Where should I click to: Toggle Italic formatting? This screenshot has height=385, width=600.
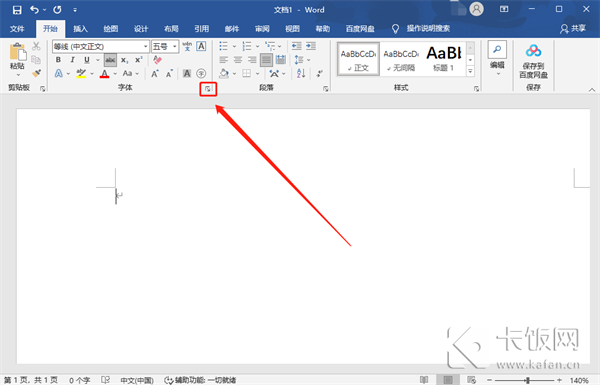(72, 60)
